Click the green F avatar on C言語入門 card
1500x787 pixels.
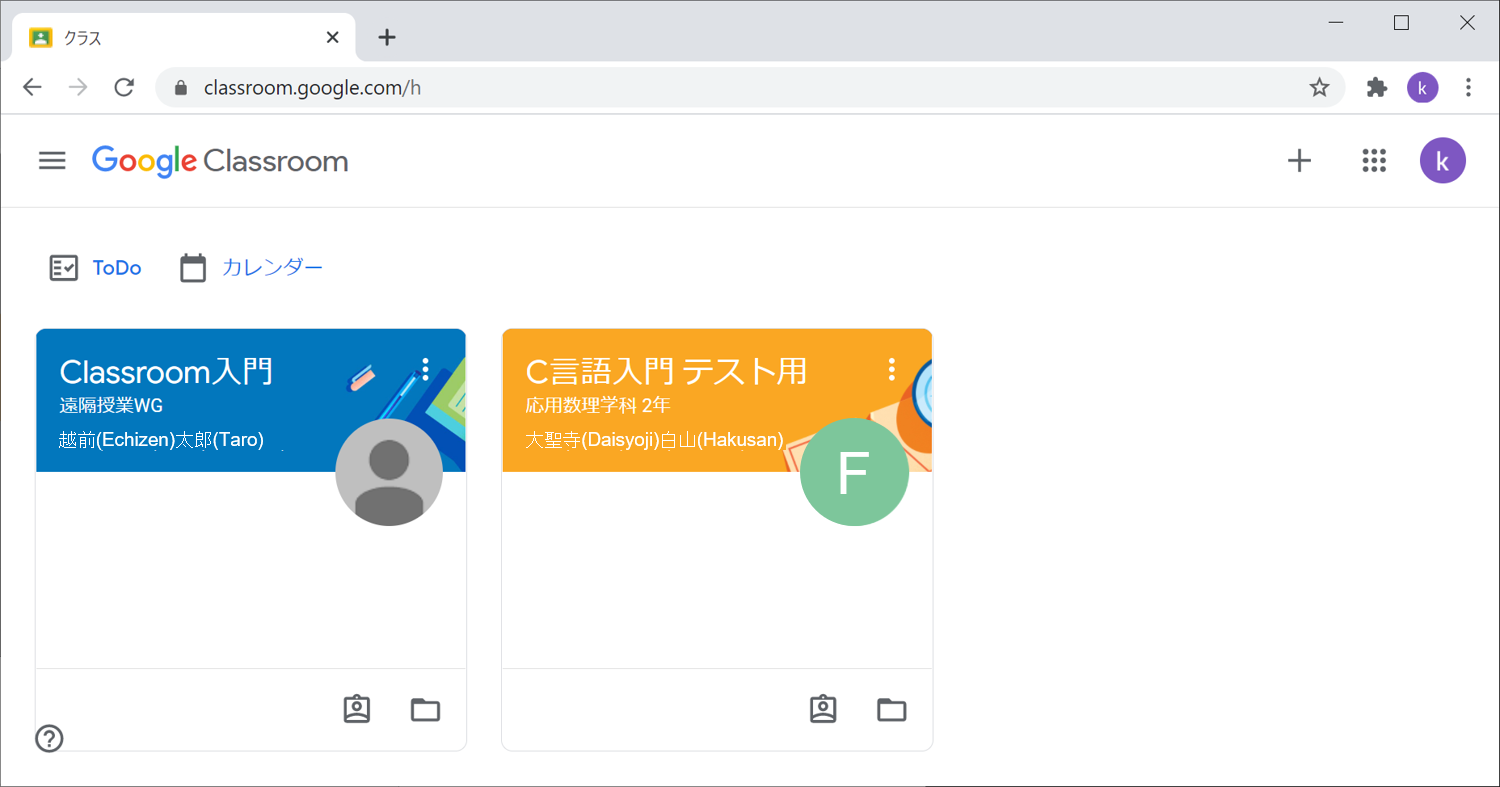(x=855, y=472)
